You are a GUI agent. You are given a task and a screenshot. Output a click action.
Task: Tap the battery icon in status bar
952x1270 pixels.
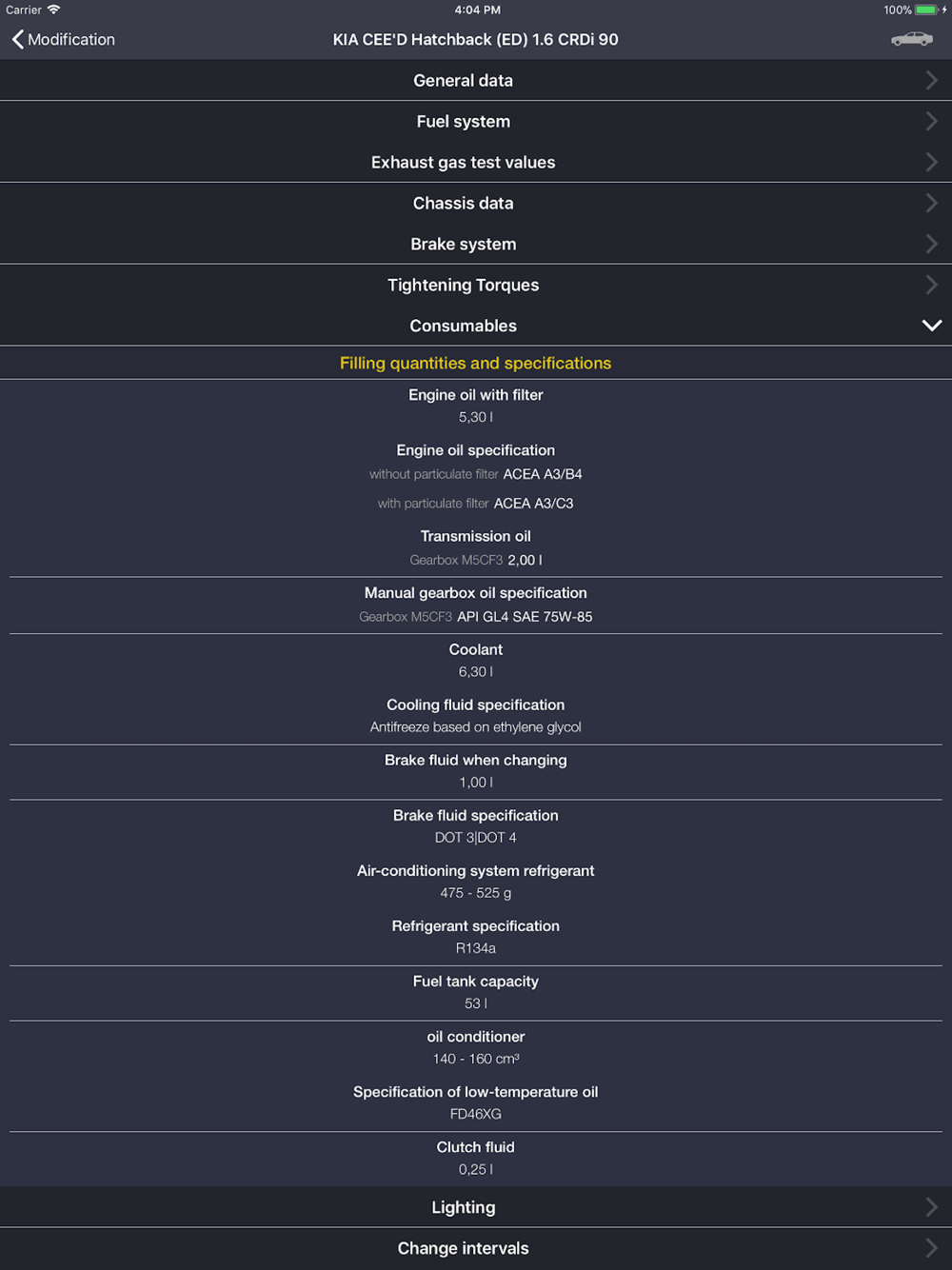pyautogui.click(x=926, y=10)
